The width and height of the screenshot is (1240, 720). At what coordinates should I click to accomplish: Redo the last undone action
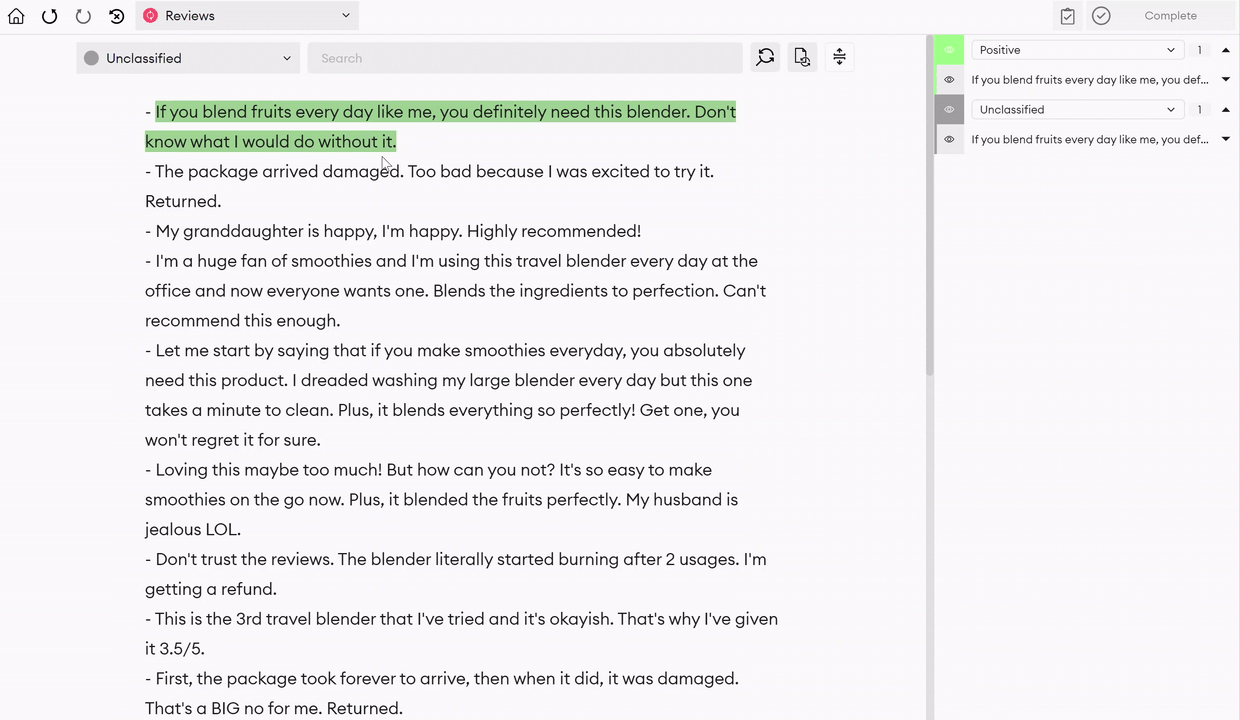click(83, 16)
